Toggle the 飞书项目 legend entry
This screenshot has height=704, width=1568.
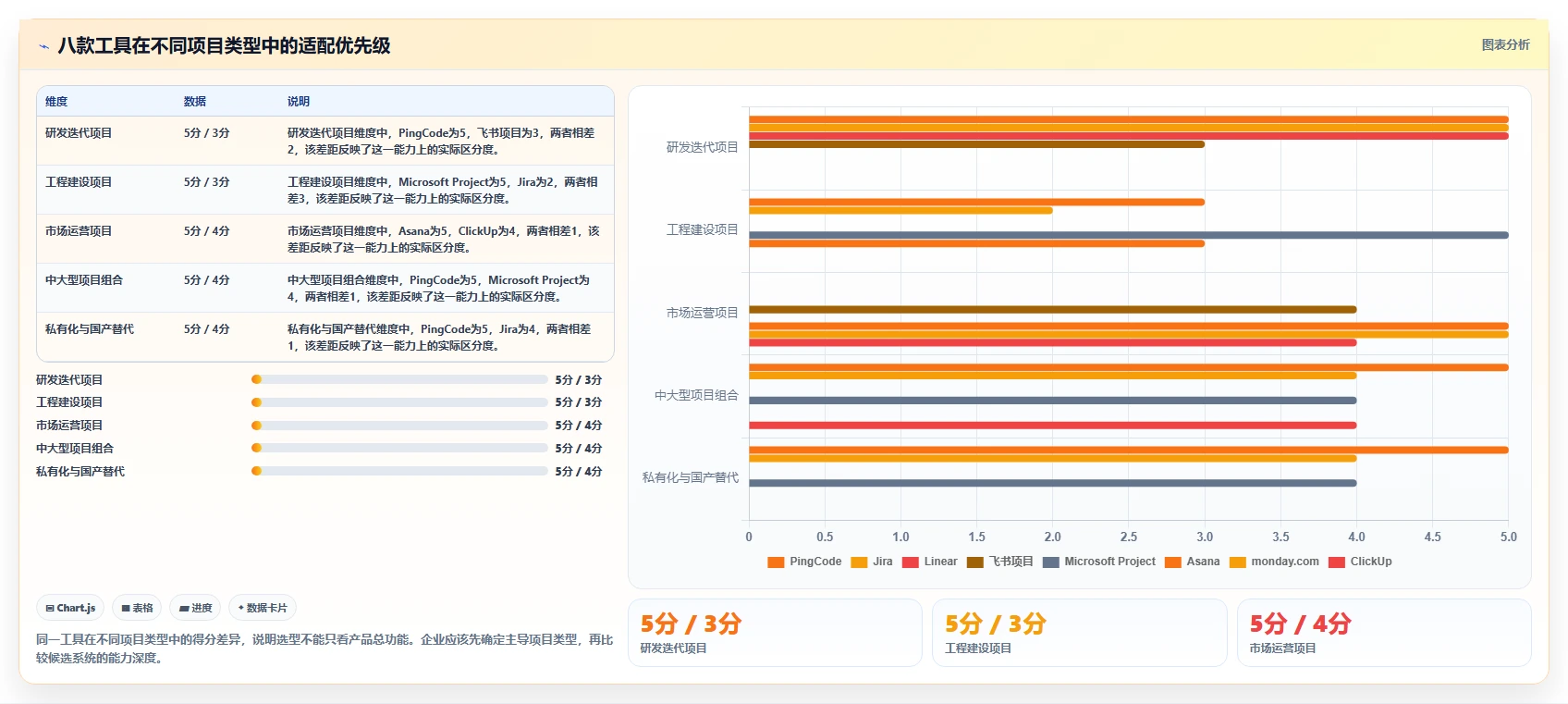tap(1000, 562)
